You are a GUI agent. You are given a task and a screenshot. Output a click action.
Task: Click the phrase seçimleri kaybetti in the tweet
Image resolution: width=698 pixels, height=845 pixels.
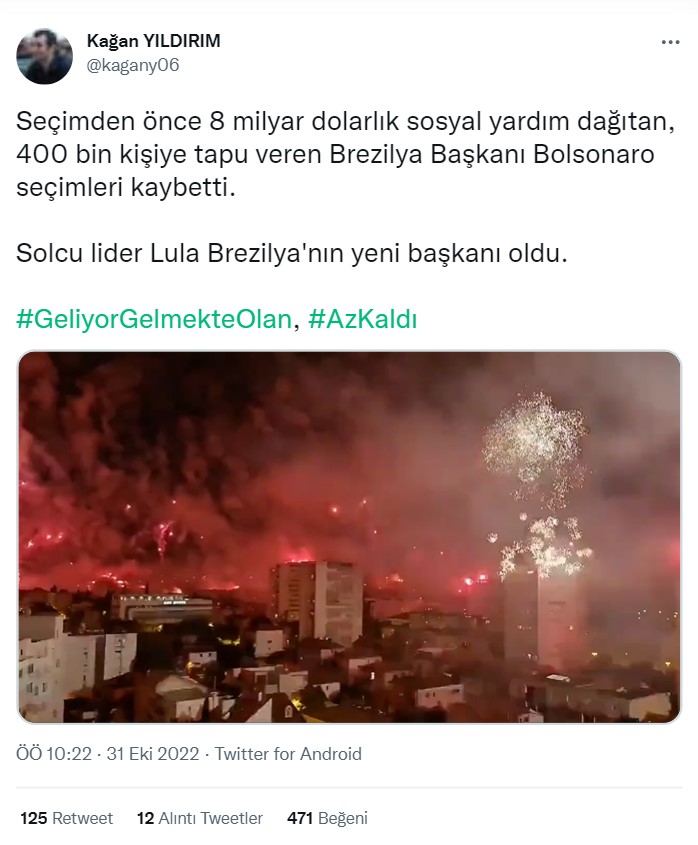coord(126,188)
